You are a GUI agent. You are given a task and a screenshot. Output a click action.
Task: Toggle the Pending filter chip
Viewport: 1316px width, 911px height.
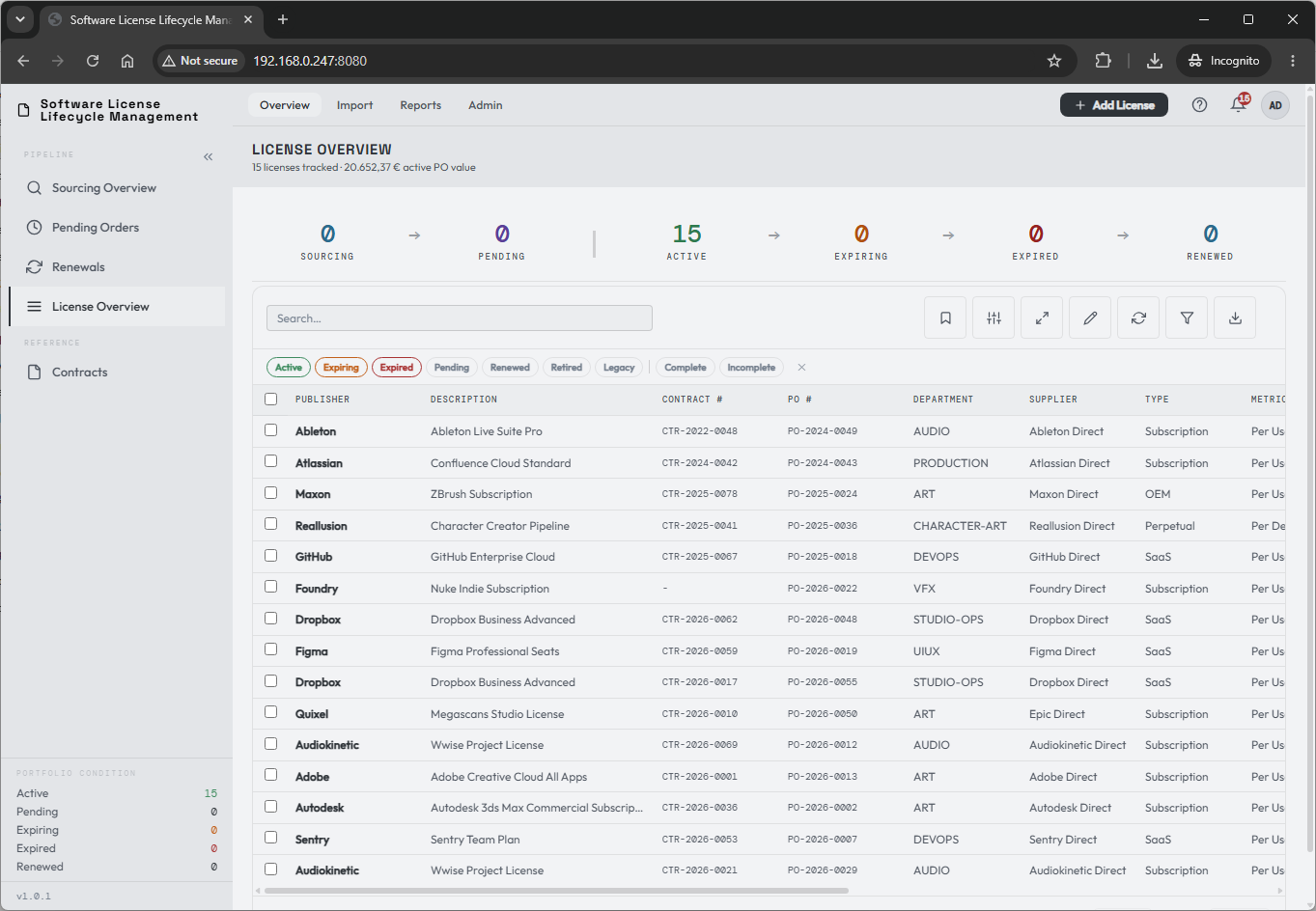tap(451, 368)
